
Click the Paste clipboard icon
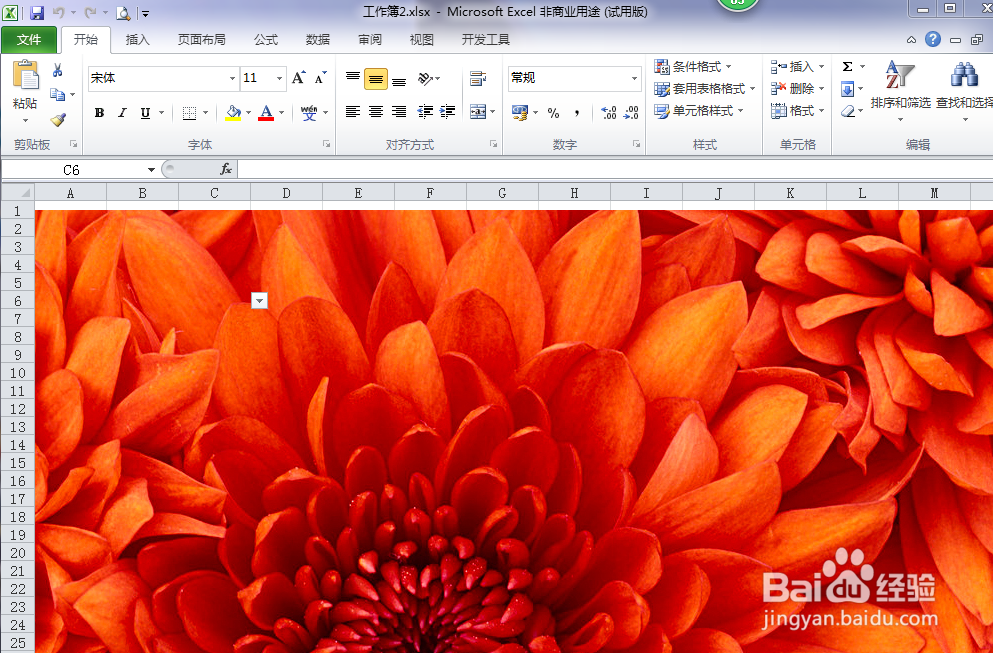pos(25,75)
